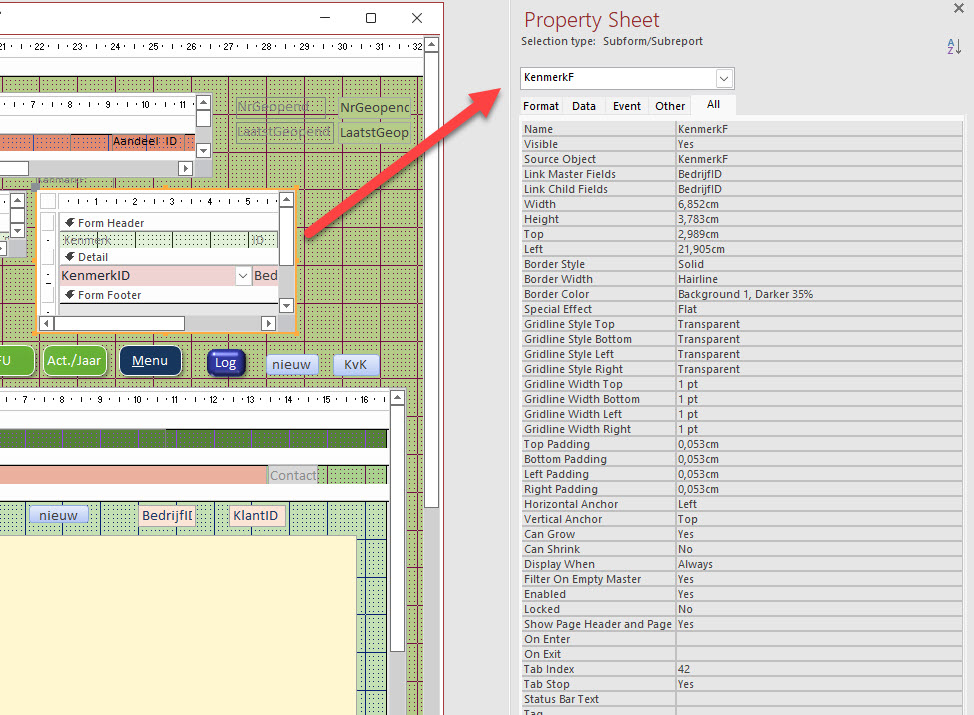Click the KvK button on the form
The height and width of the screenshot is (715, 974).
coord(356,364)
